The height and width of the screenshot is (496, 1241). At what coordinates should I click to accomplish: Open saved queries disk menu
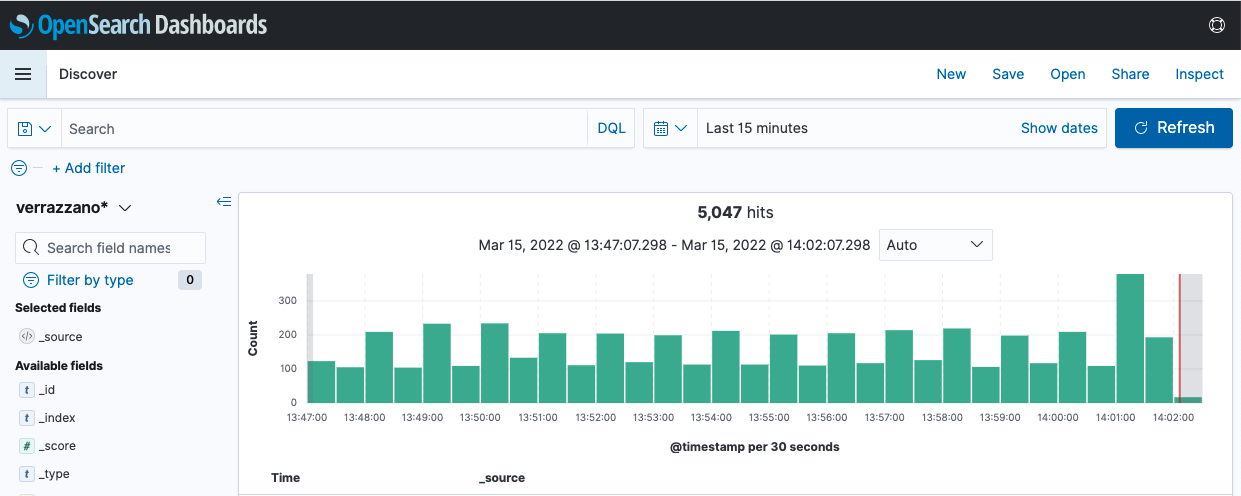tap(35, 128)
